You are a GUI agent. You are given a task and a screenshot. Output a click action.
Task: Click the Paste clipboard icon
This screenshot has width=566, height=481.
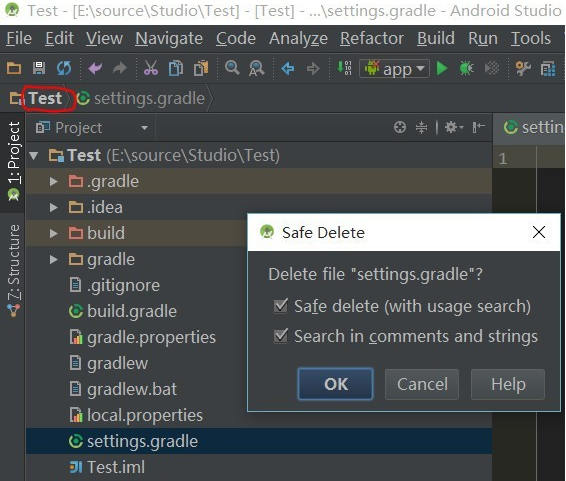201,68
